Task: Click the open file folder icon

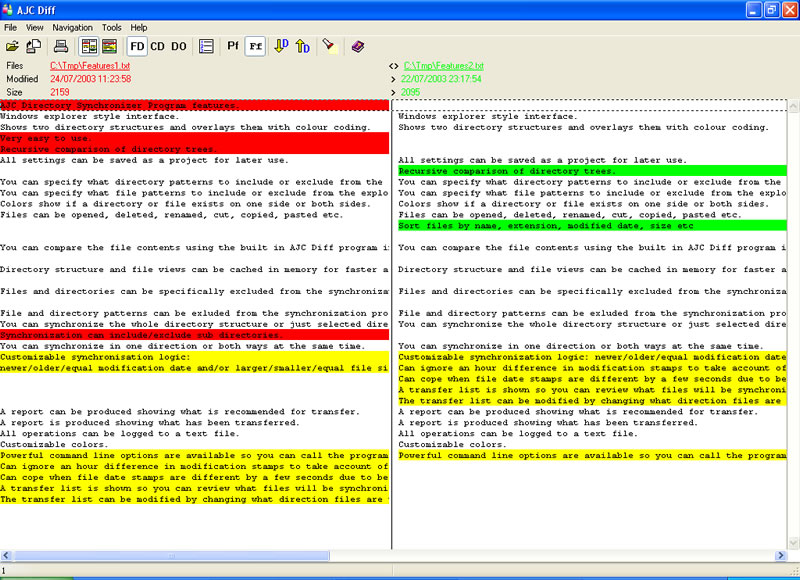Action: (x=13, y=46)
